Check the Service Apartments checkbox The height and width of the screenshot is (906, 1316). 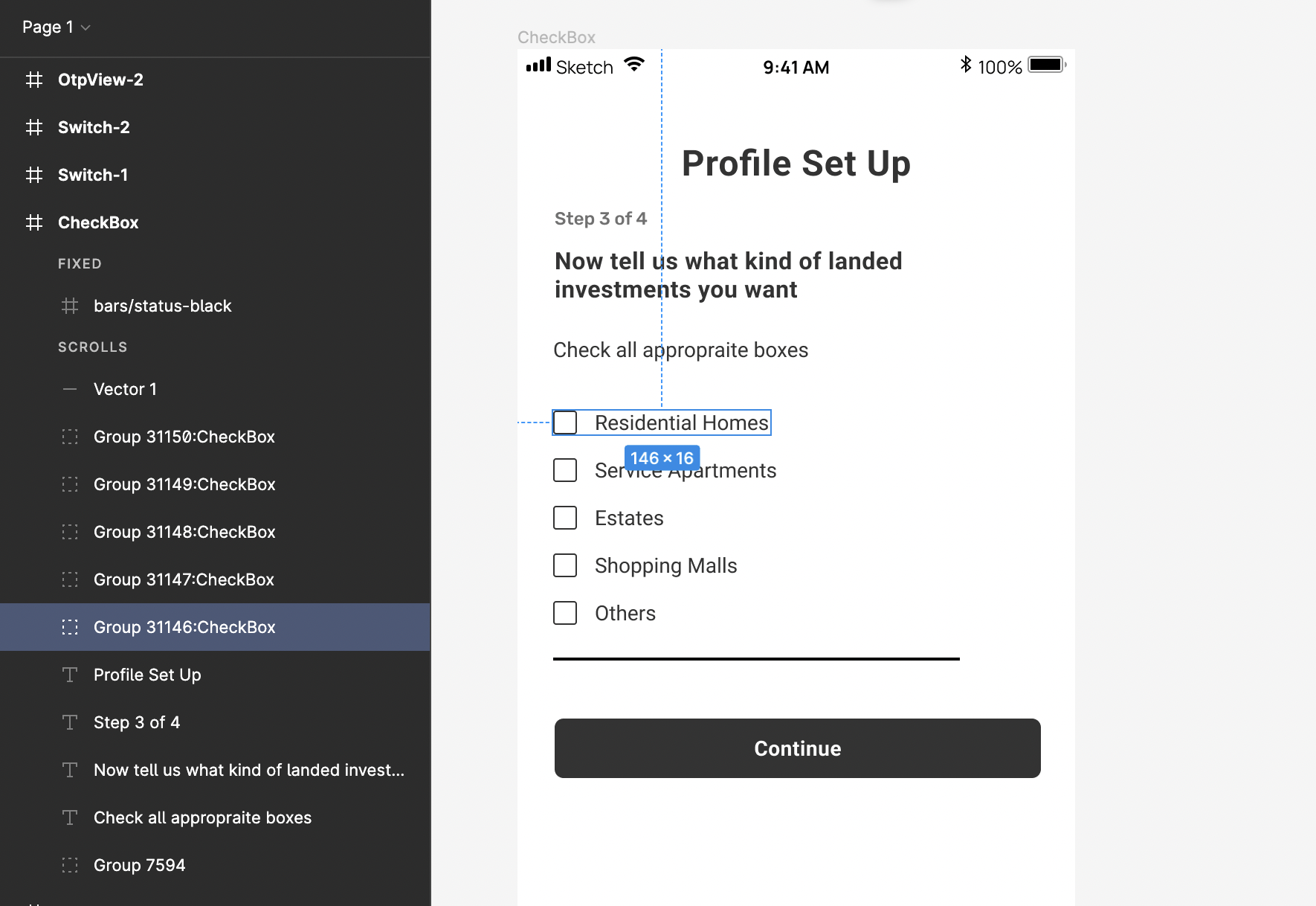pos(565,470)
